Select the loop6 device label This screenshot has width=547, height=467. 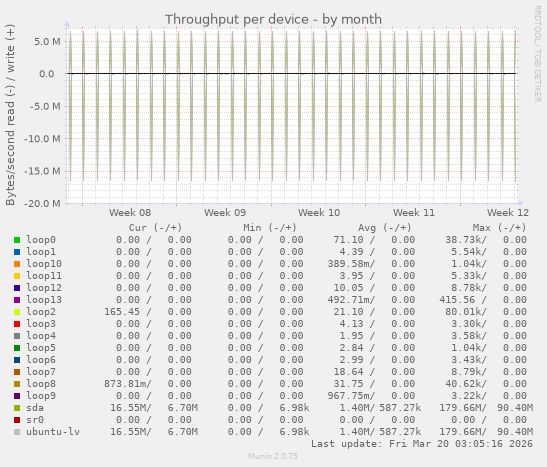41,360
